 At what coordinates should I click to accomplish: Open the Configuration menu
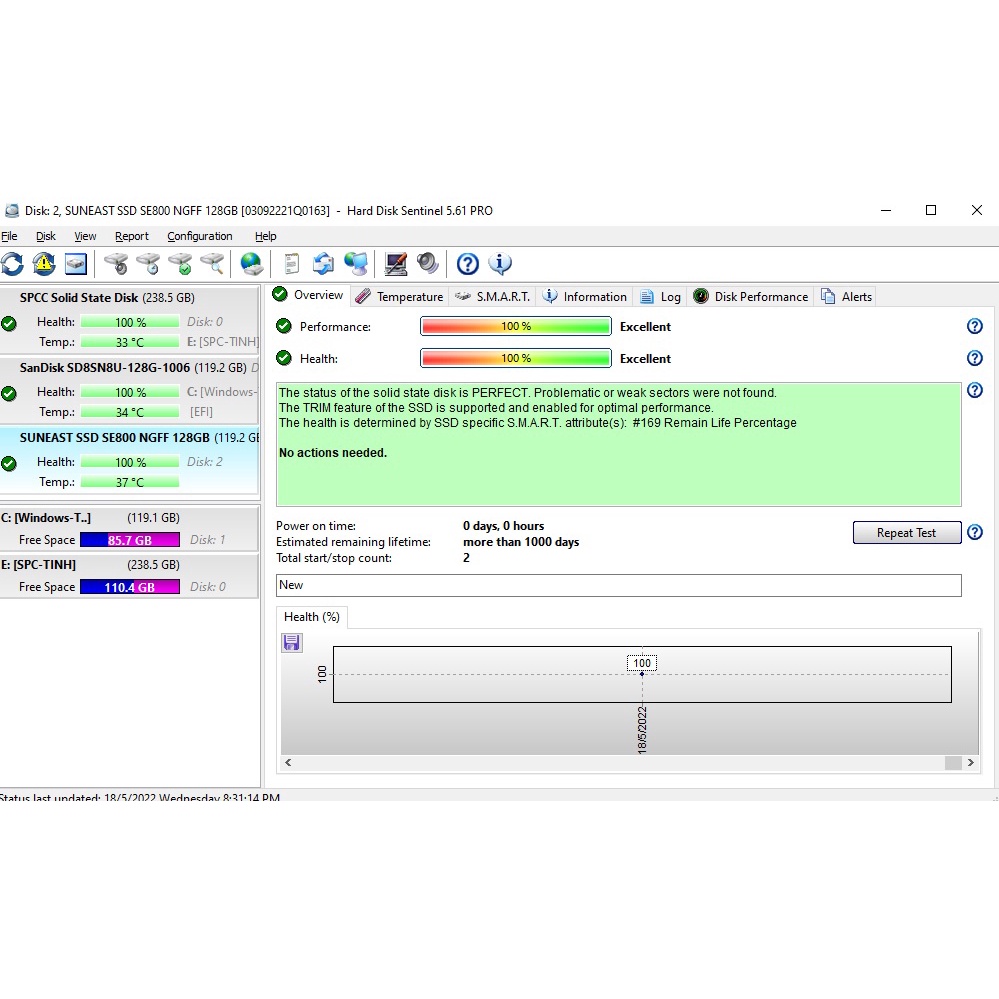coord(200,236)
